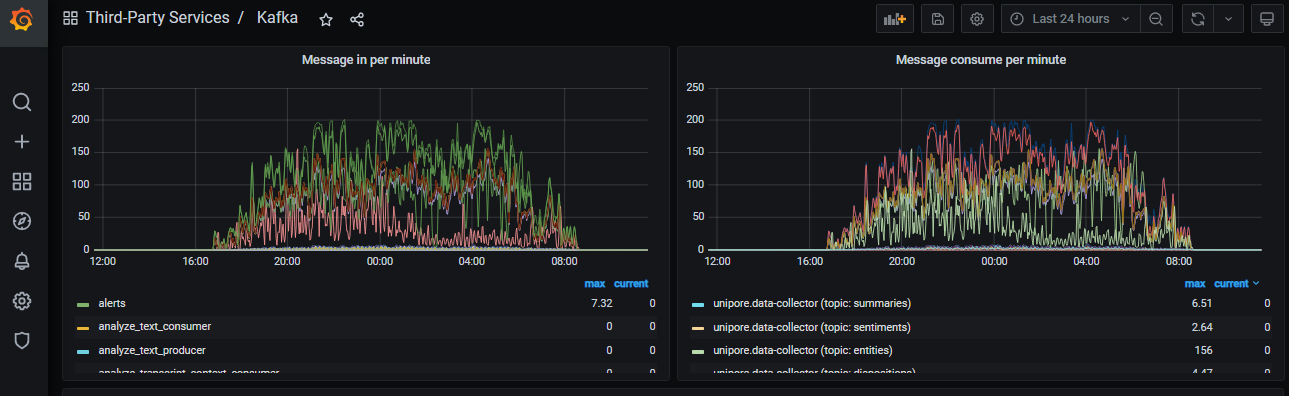The image size is (1289, 396).
Task: Open Message consume per minute panel title menu
Action: [980, 60]
